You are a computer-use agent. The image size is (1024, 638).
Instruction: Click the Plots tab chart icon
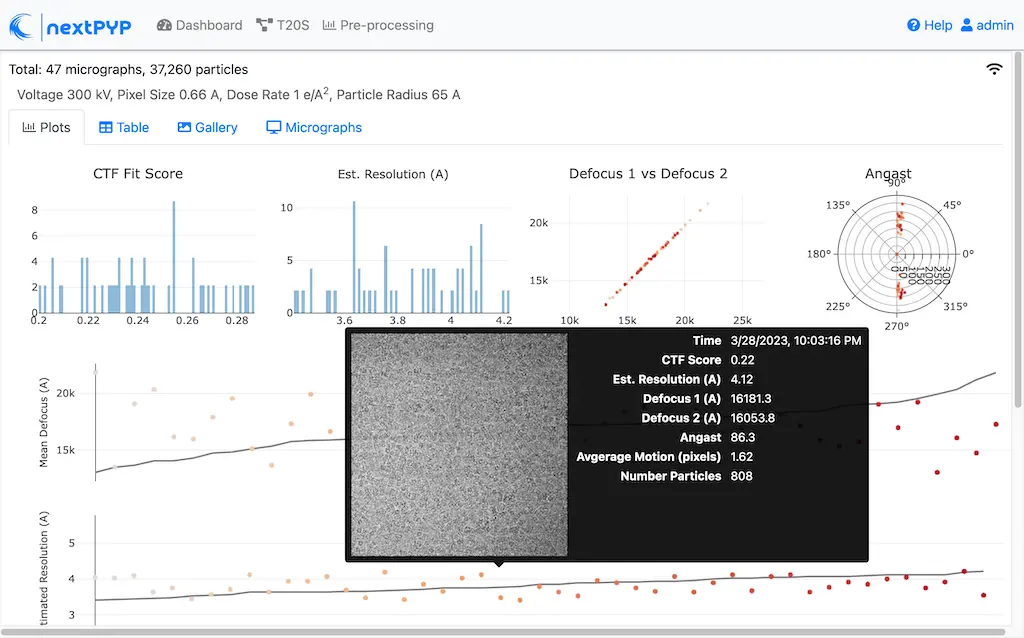point(27,127)
